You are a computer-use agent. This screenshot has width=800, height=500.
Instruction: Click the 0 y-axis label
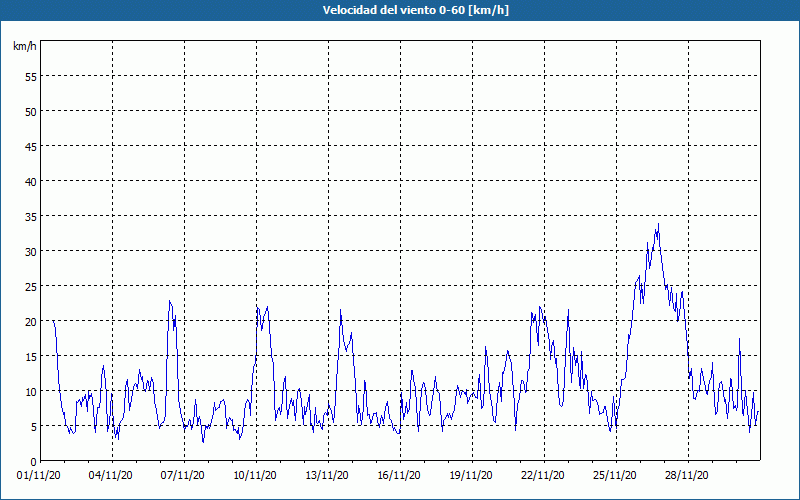34,462
